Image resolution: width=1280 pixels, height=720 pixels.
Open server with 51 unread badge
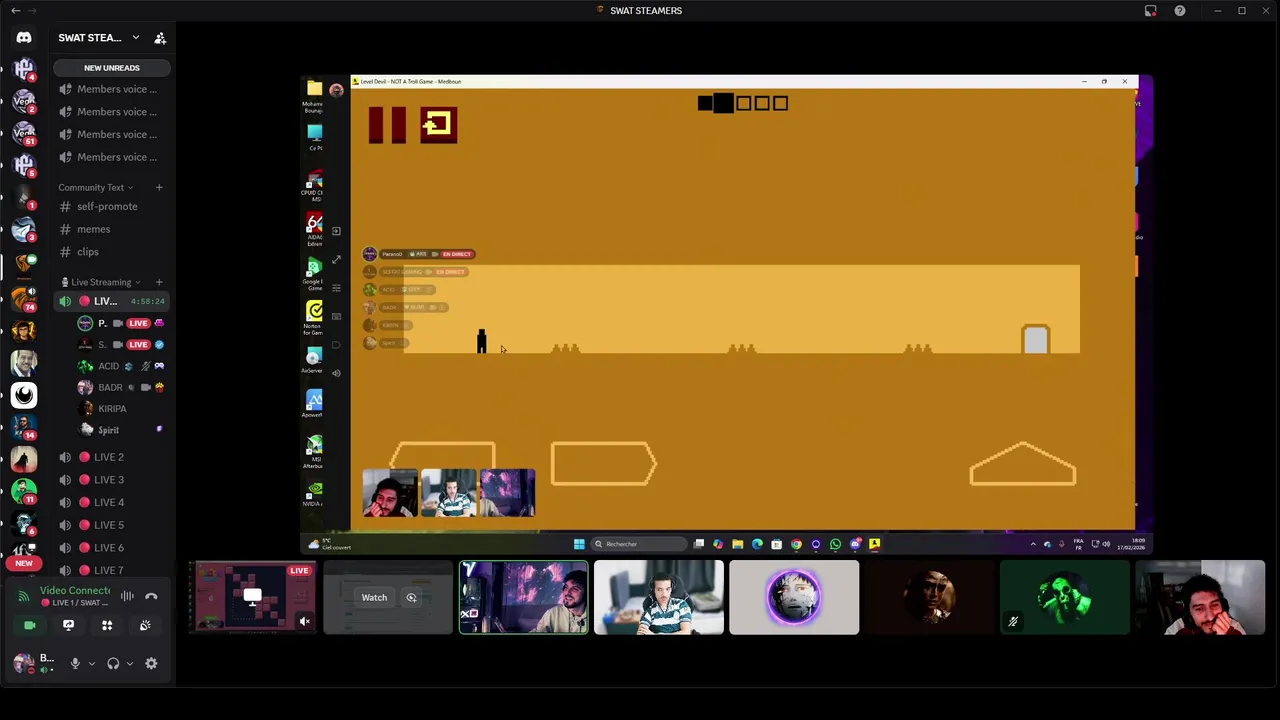coord(24,134)
